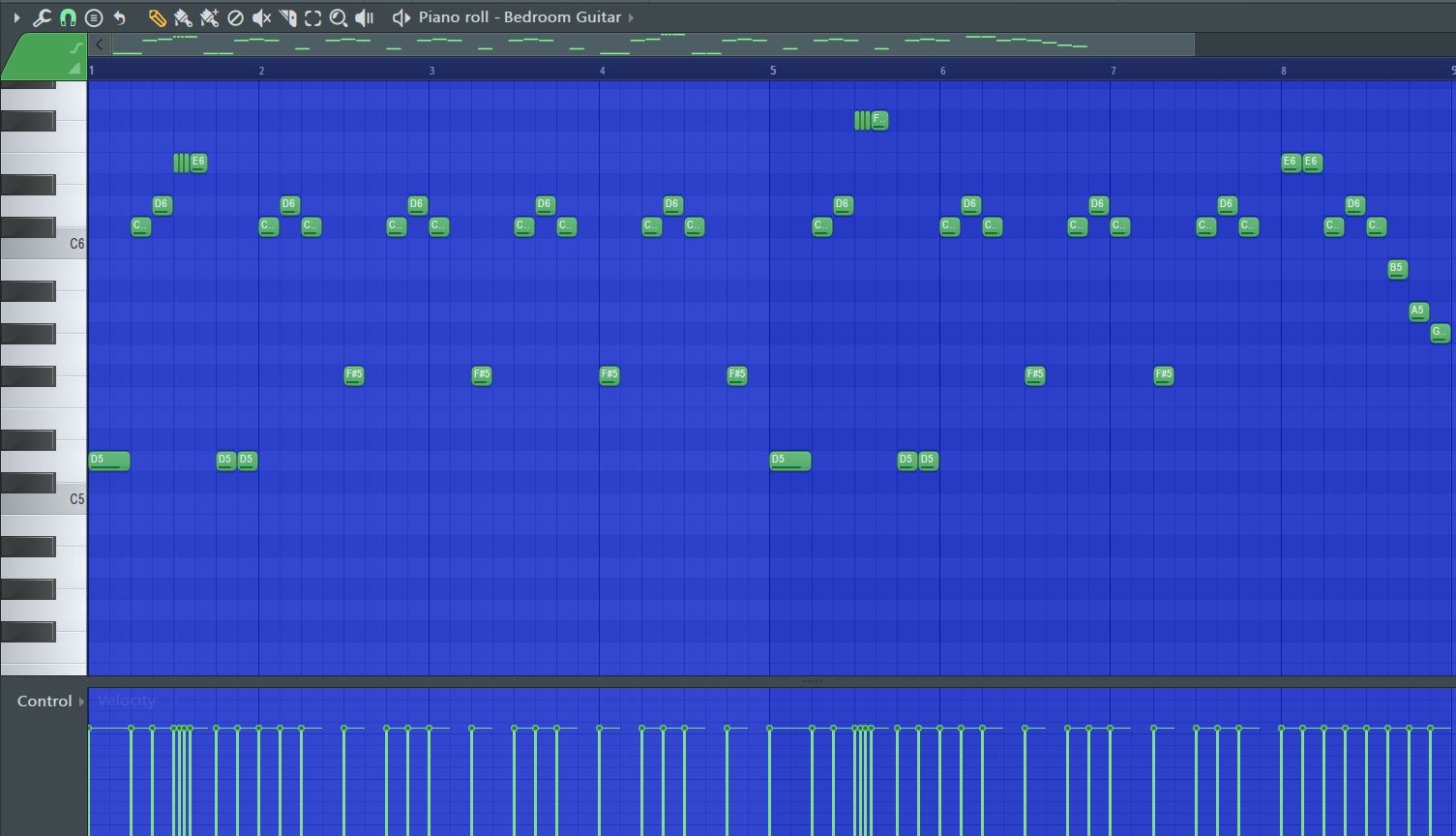Select the long D5 note at bar 1
The image size is (1456, 836).
[109, 461]
